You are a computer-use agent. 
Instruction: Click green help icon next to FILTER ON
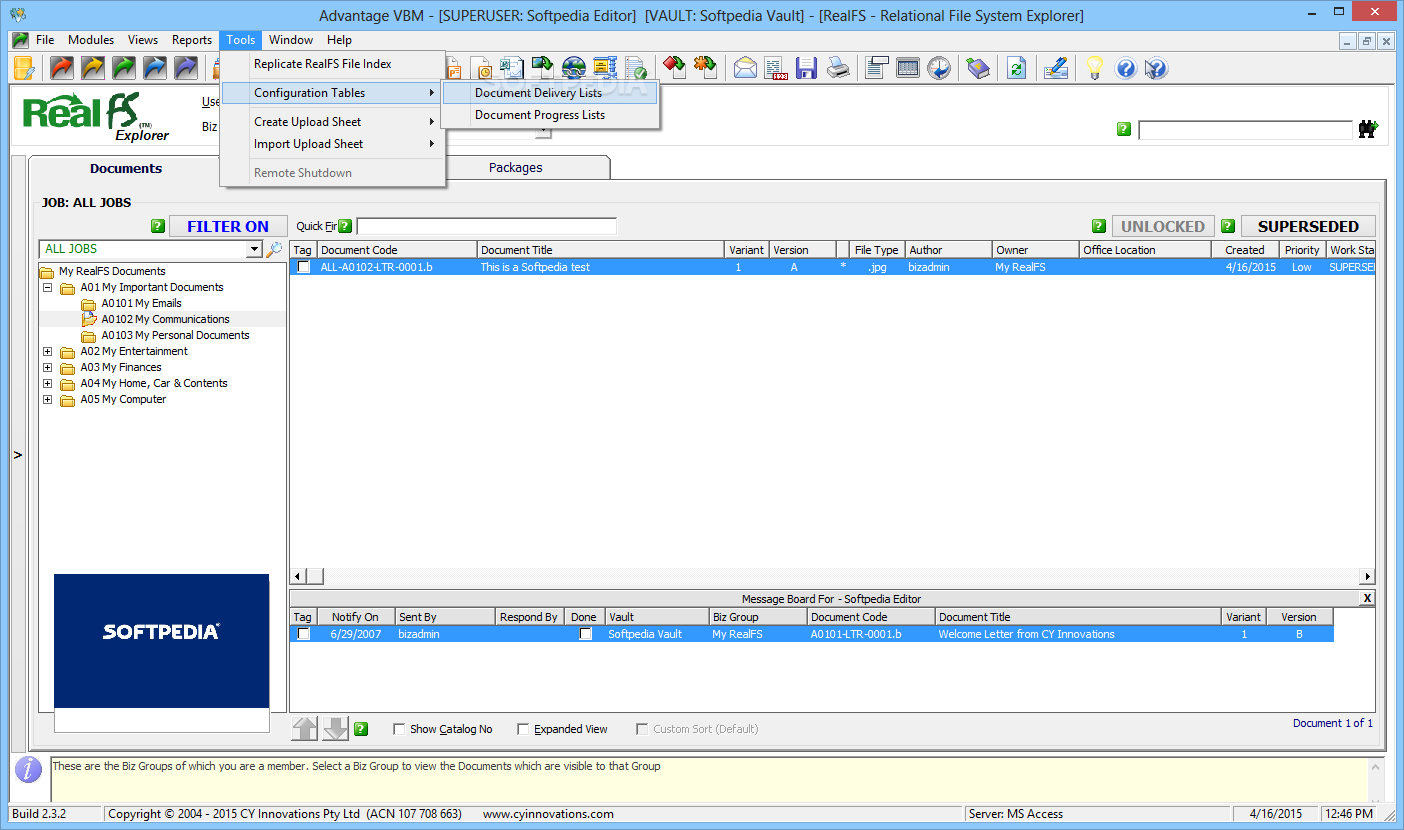click(x=158, y=226)
